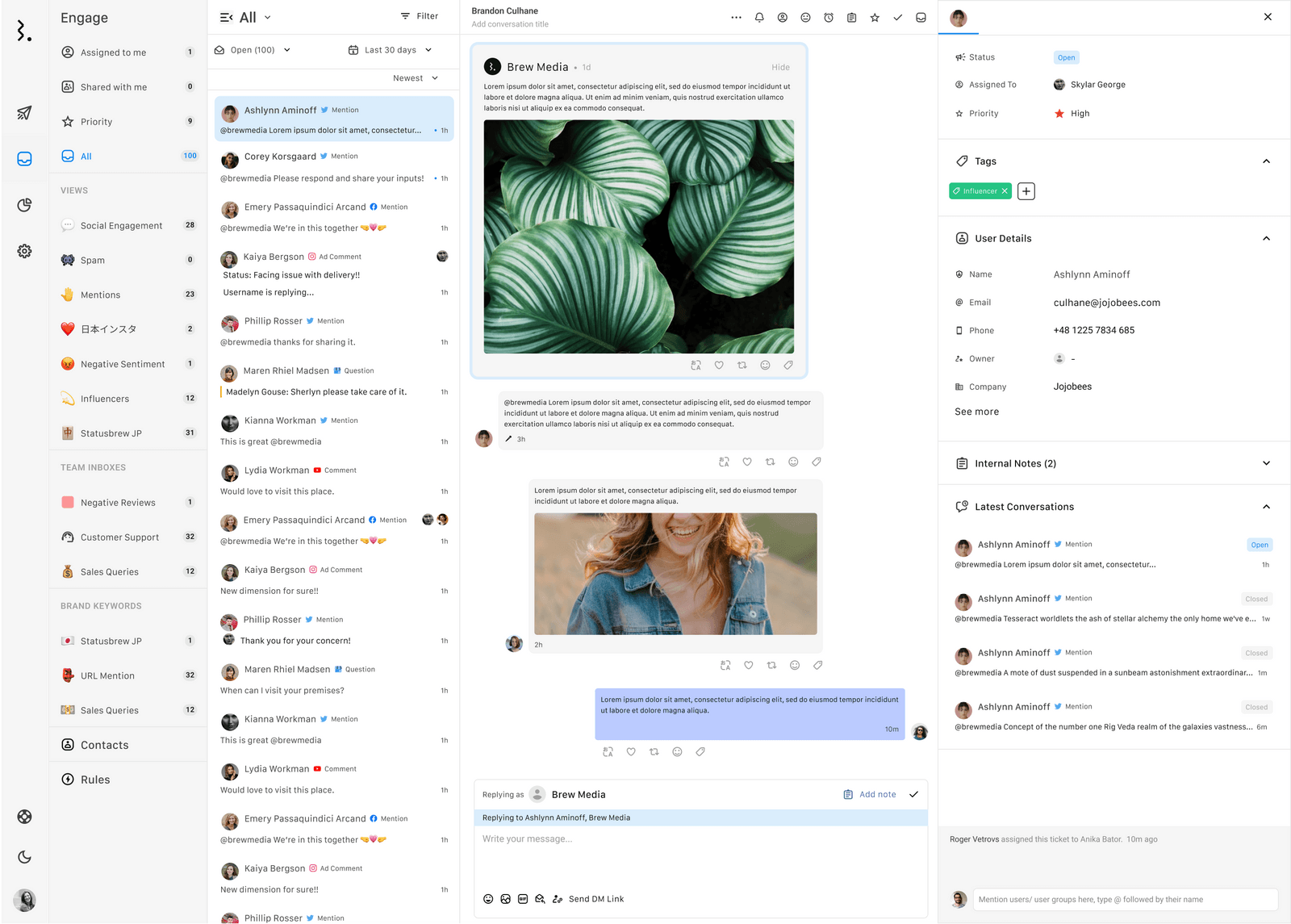The height and width of the screenshot is (924, 1291).
Task: Open the snooze alarm clock icon
Action: point(829,18)
